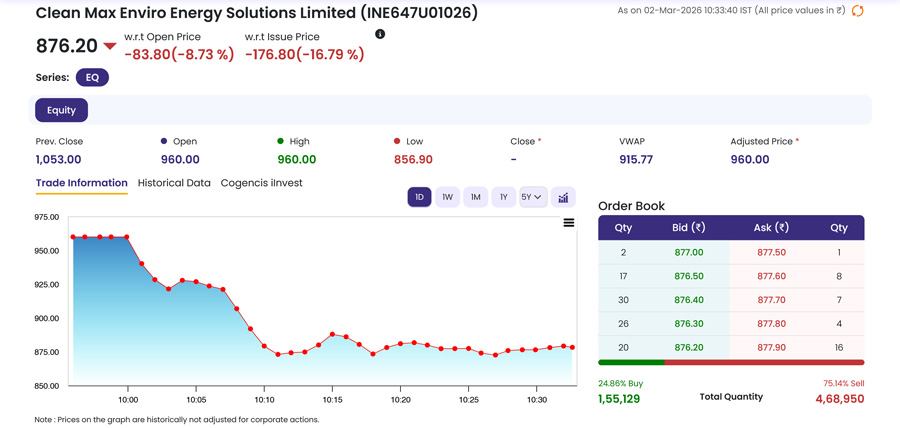Click bid price 876.40
The height and width of the screenshot is (428, 900).
688,300
